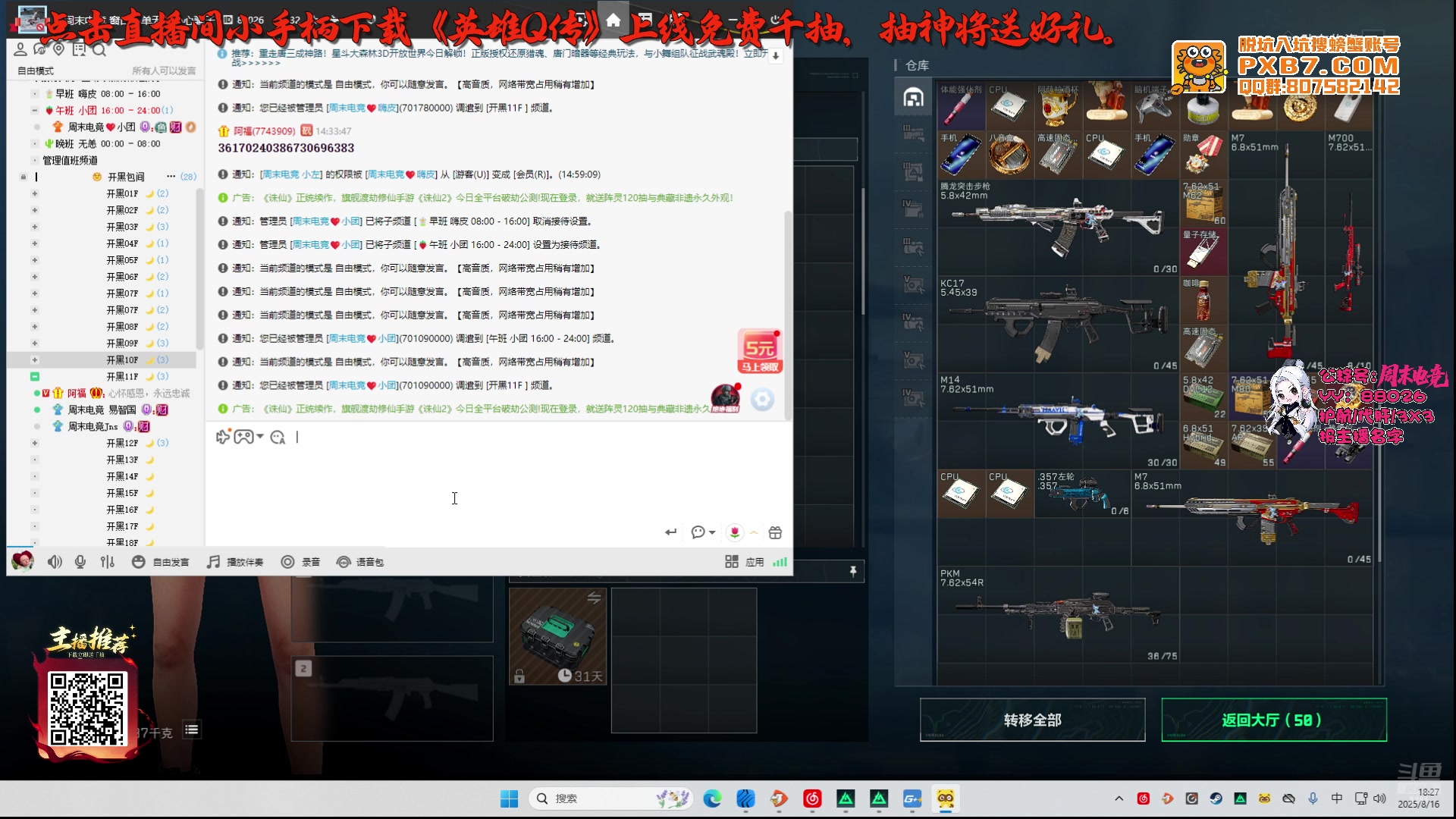Click the signal strength bars icon

tap(780, 562)
